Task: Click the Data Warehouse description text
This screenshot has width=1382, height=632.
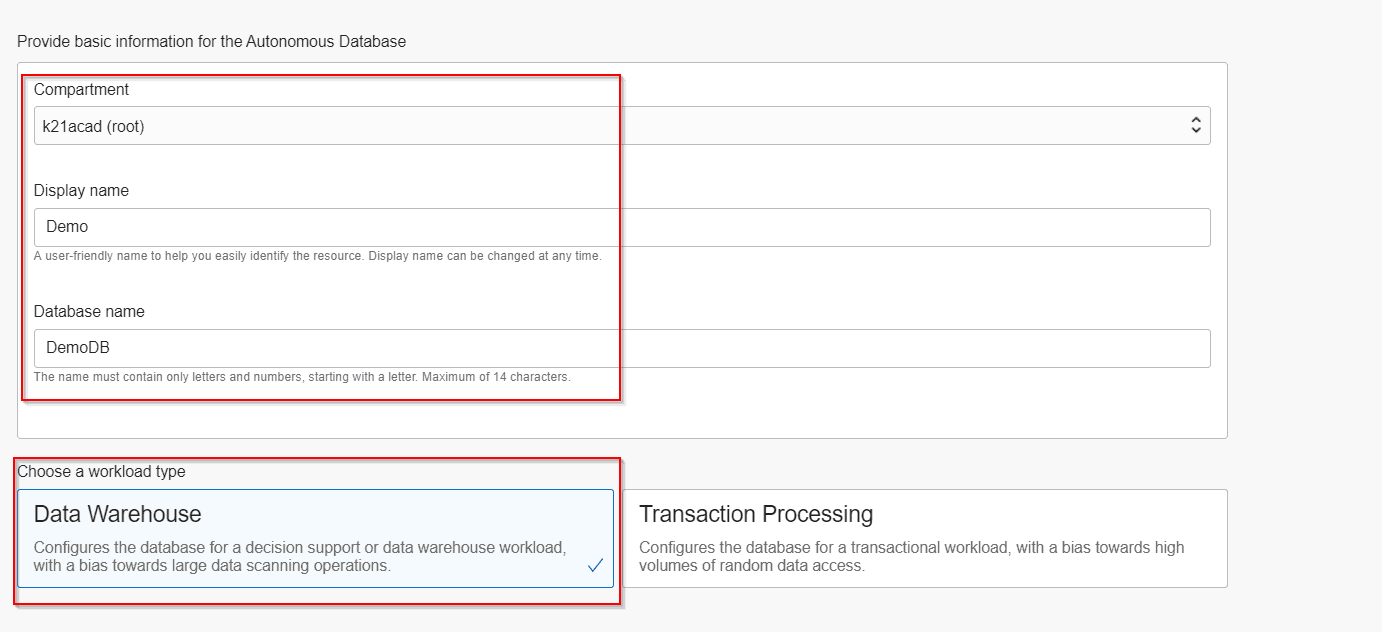Action: pos(300,556)
